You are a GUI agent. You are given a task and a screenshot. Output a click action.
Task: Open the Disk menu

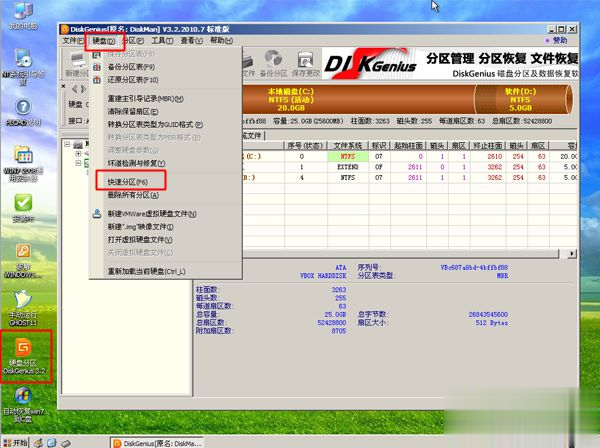[x=104, y=41]
